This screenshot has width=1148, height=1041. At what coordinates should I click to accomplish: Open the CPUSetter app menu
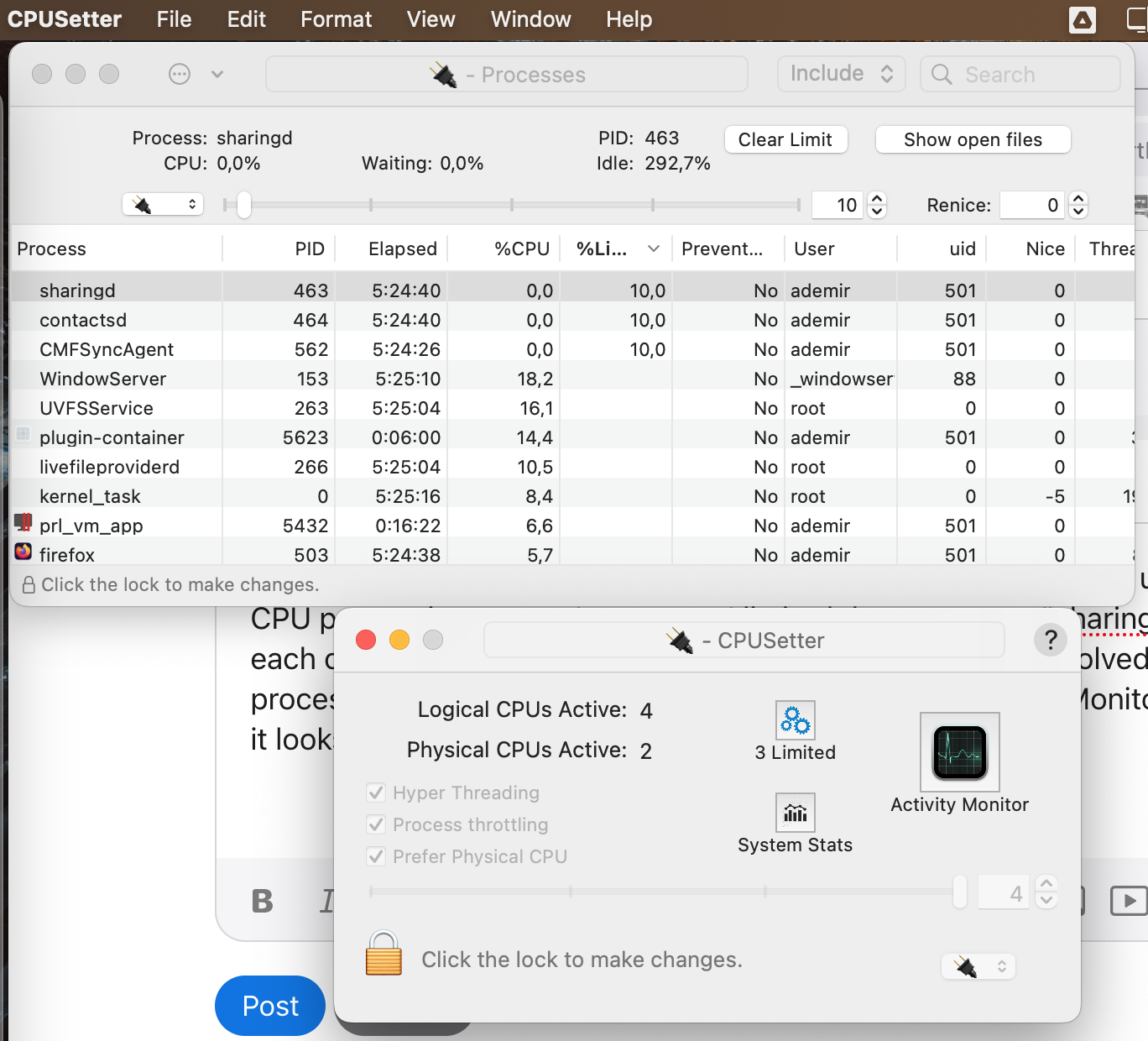tap(65, 19)
